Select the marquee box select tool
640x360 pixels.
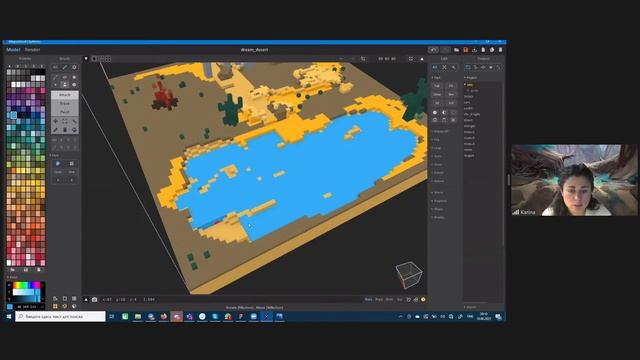click(64, 121)
